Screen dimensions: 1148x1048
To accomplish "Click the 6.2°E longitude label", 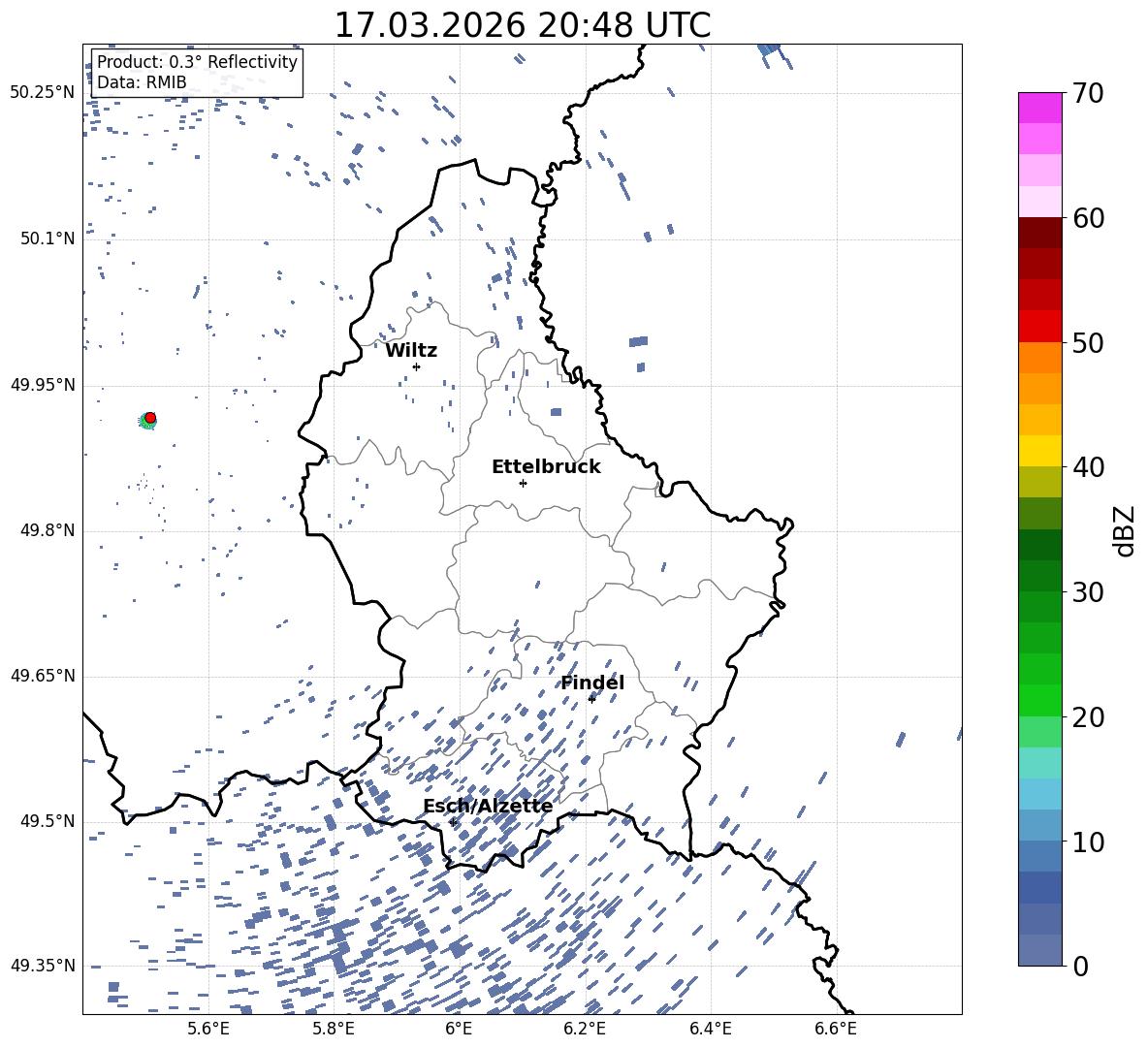I will click(x=585, y=1029).
